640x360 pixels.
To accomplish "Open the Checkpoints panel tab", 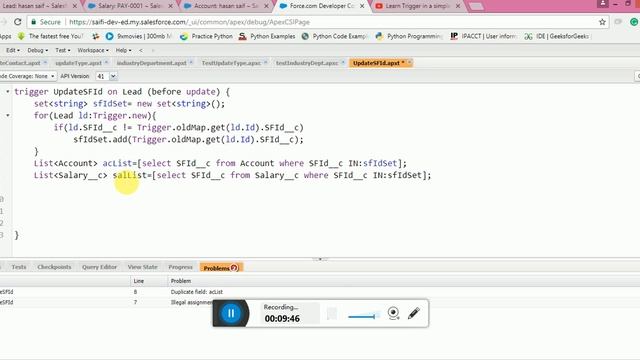I will [x=54, y=267].
